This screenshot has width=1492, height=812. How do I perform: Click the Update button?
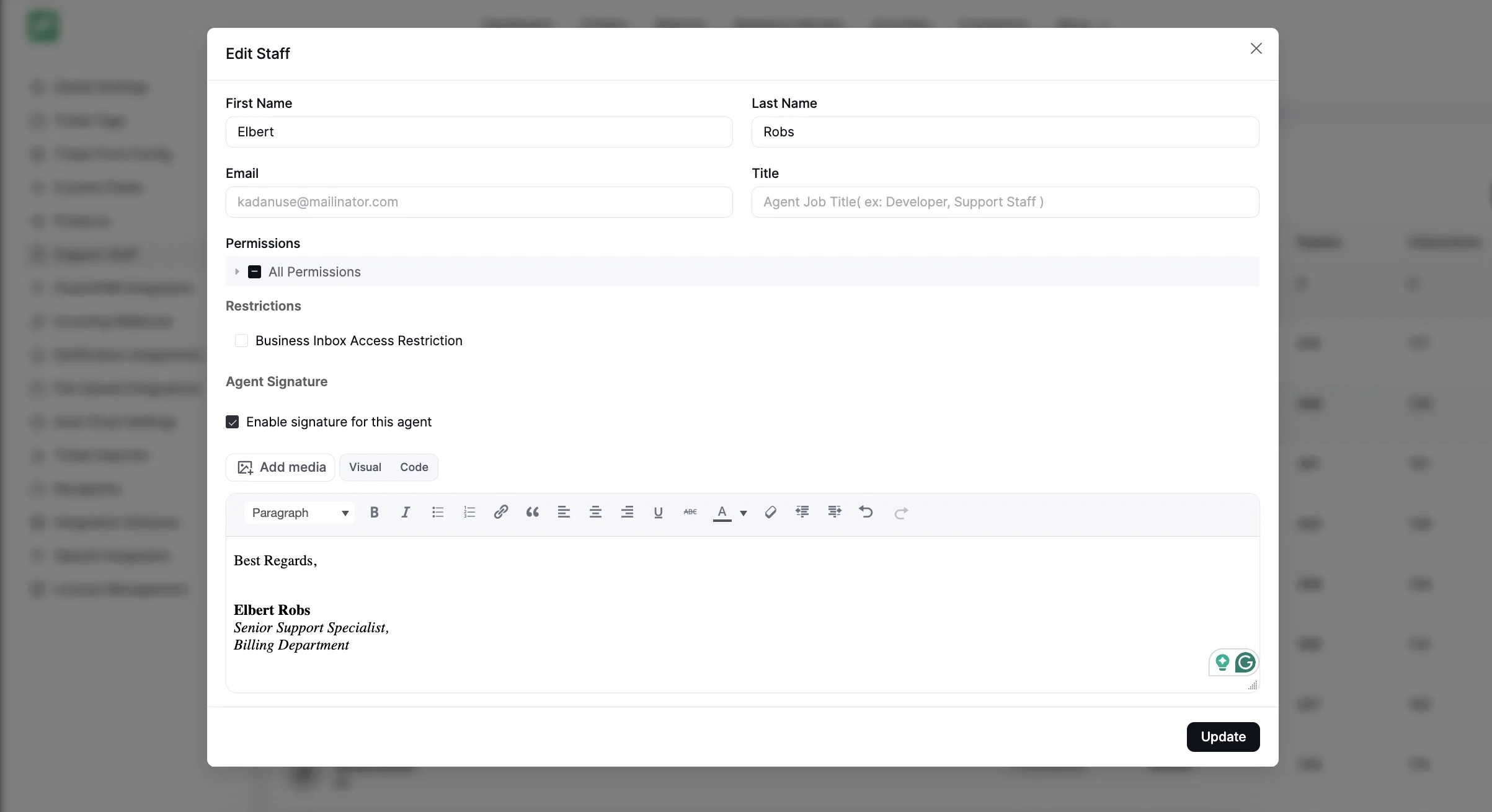(1222, 737)
